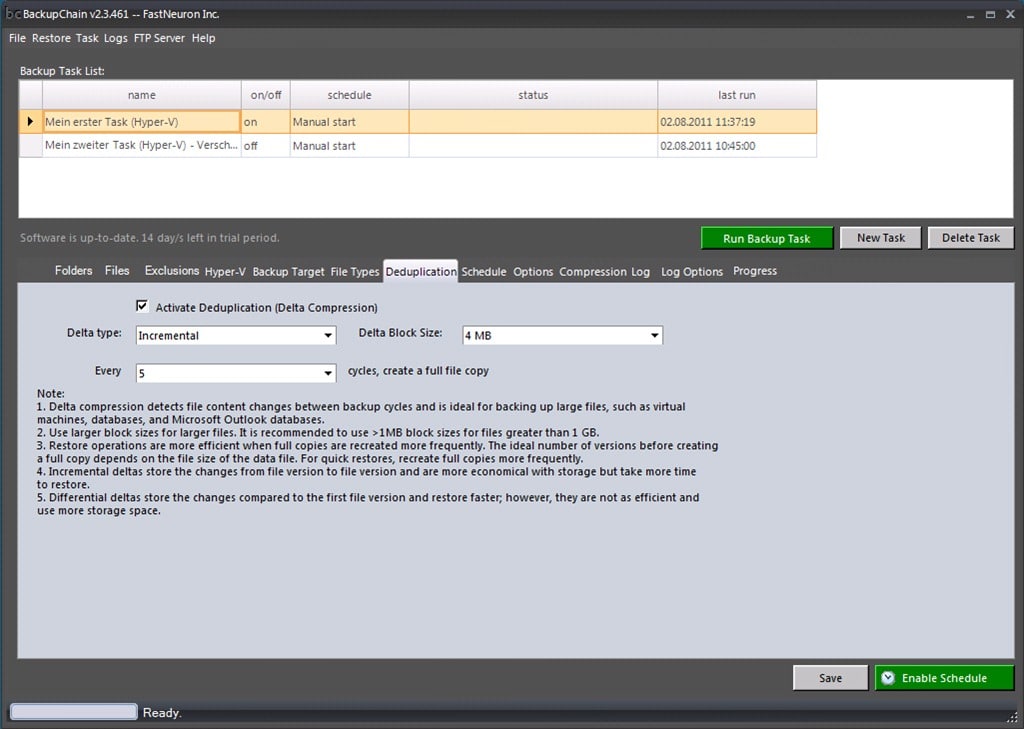Image resolution: width=1024 pixels, height=729 pixels.
Task: Click last run 02.08.2011 10:45:00 cell
Action: [x=737, y=146]
